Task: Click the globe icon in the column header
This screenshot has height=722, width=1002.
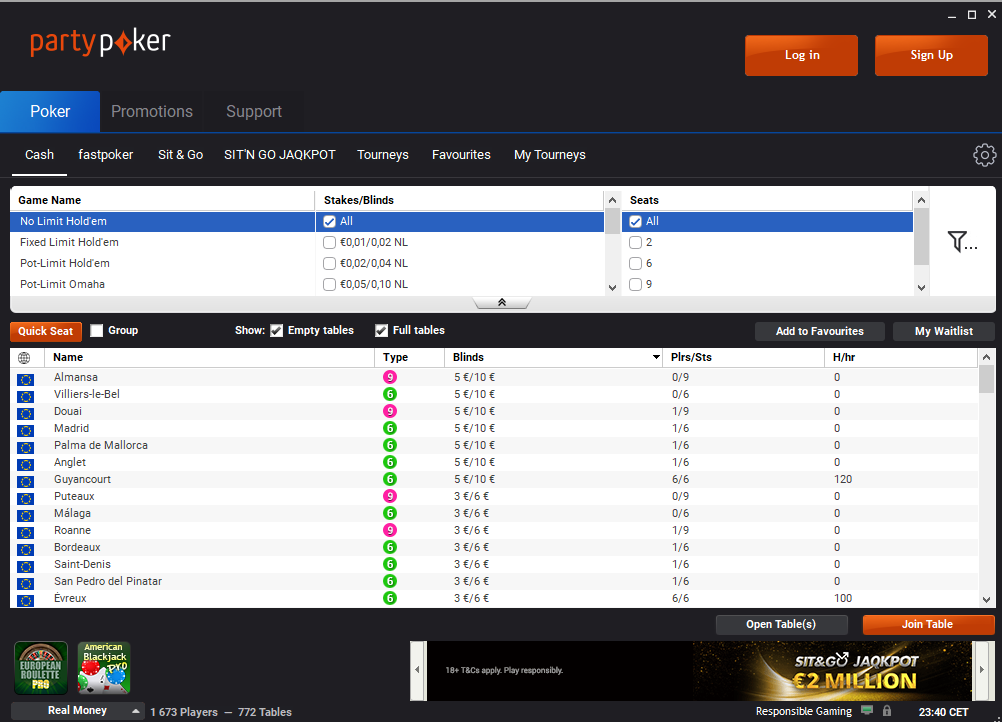Action: 22,357
